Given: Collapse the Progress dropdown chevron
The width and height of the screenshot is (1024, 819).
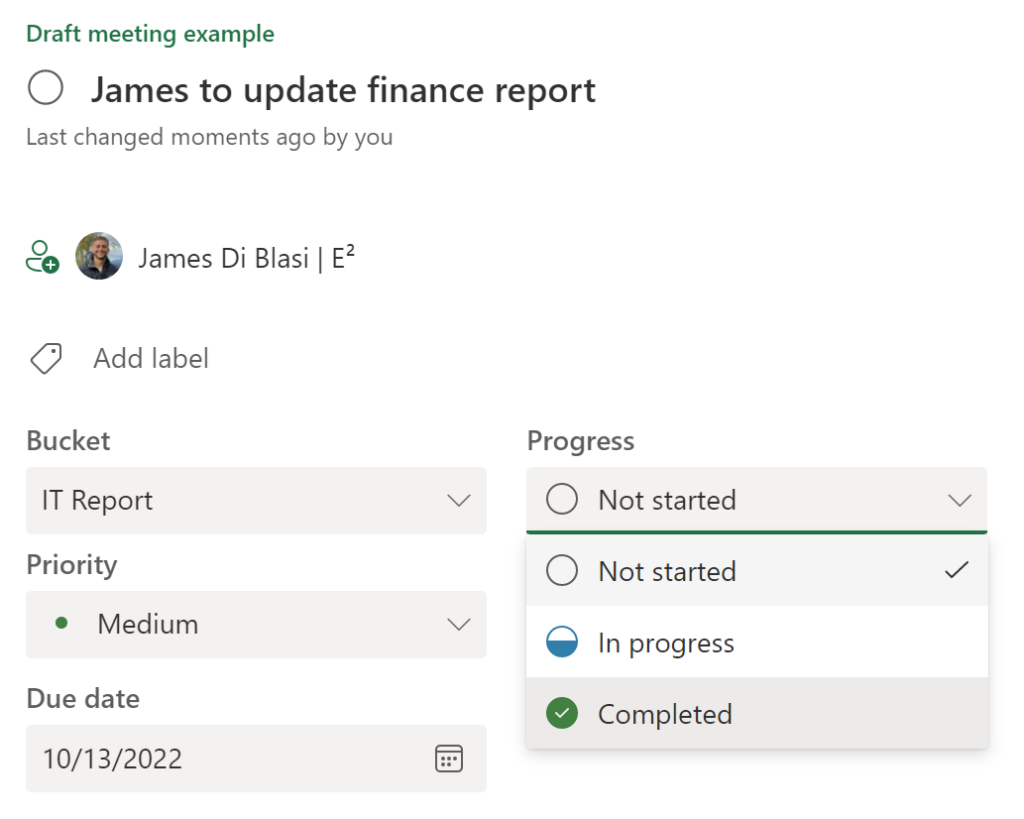Looking at the screenshot, I should pyautogui.click(x=959, y=500).
